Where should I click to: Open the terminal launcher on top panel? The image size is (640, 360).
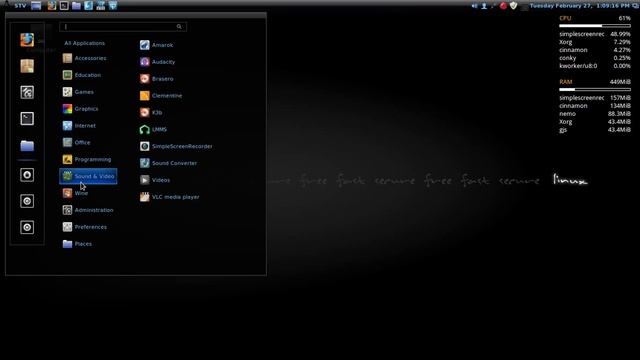point(64,6)
